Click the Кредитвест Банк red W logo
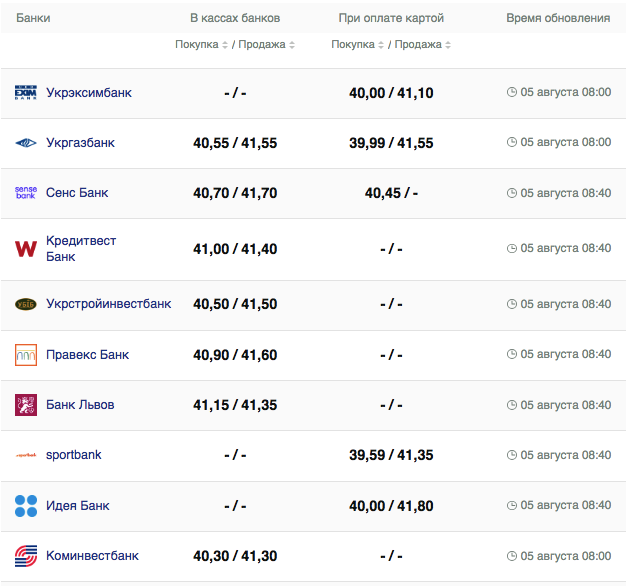 (x=26, y=249)
